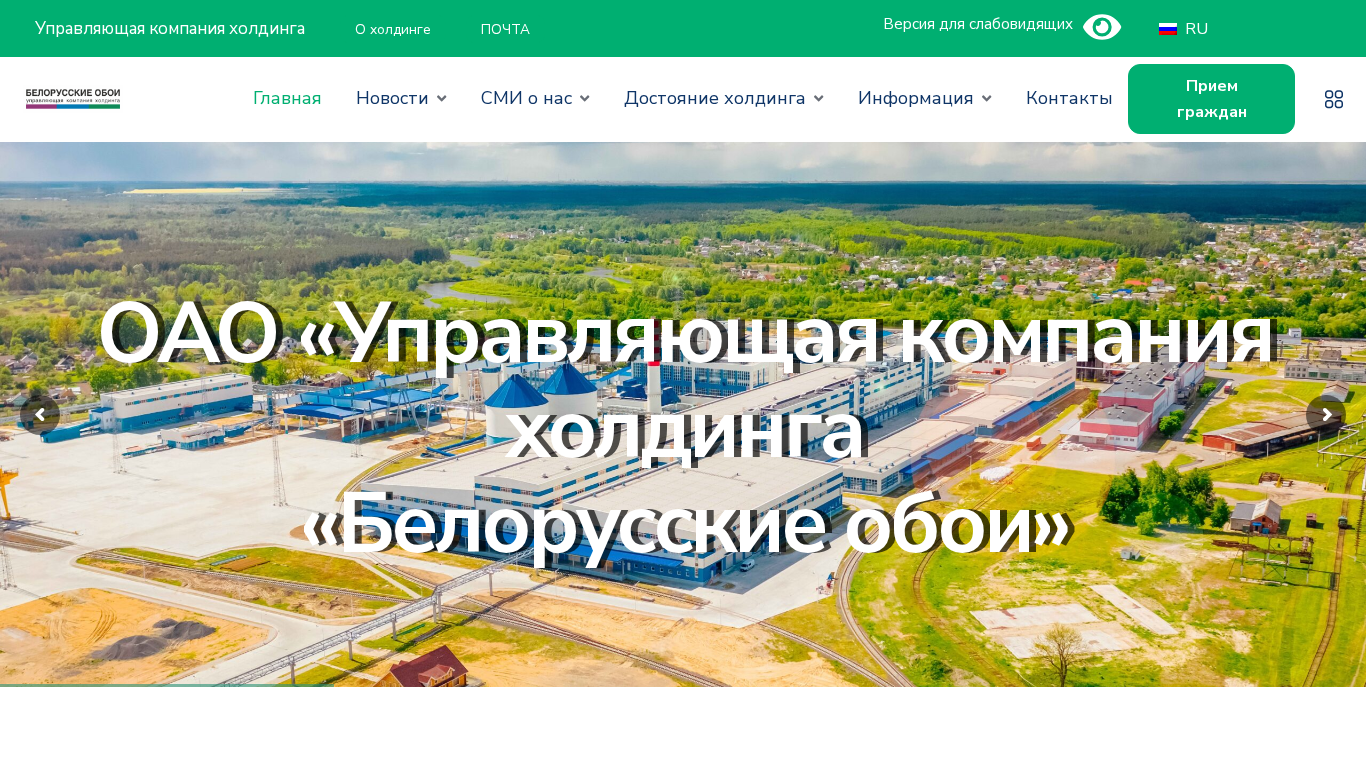Expand the Информация dropdown chevron

[x=986, y=98]
